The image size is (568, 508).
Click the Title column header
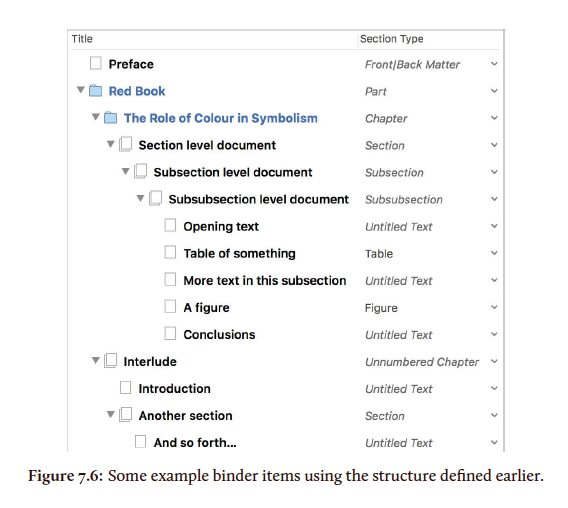pyautogui.click(x=82, y=39)
